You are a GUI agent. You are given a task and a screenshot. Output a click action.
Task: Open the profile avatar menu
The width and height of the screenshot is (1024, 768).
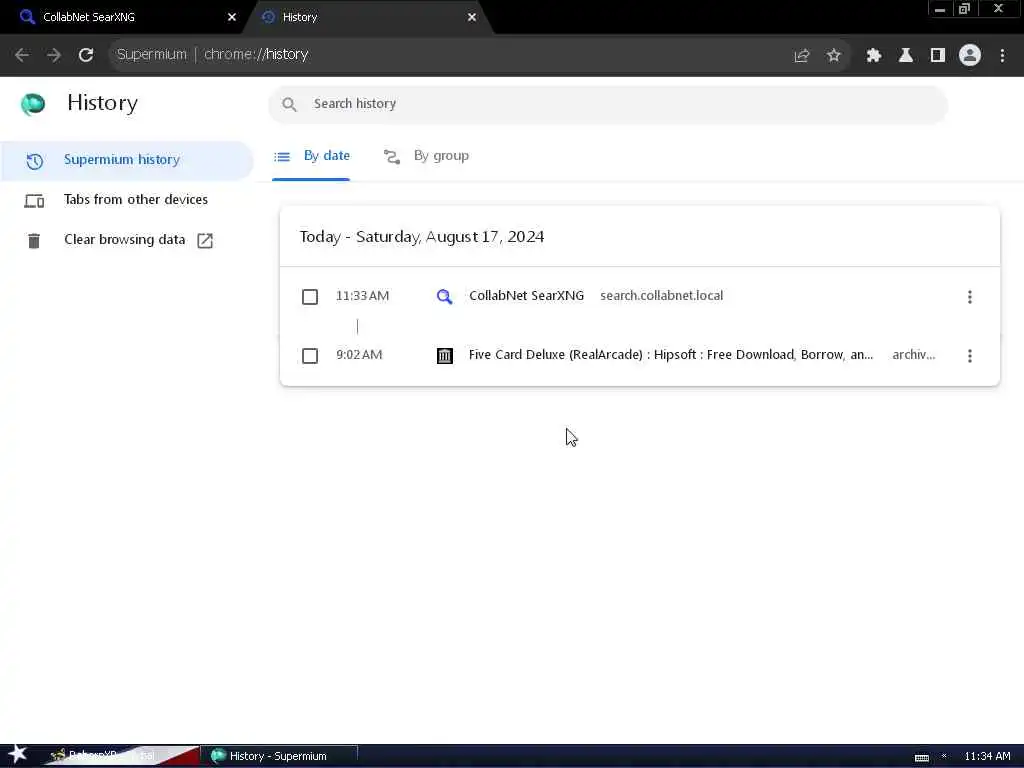pos(970,56)
